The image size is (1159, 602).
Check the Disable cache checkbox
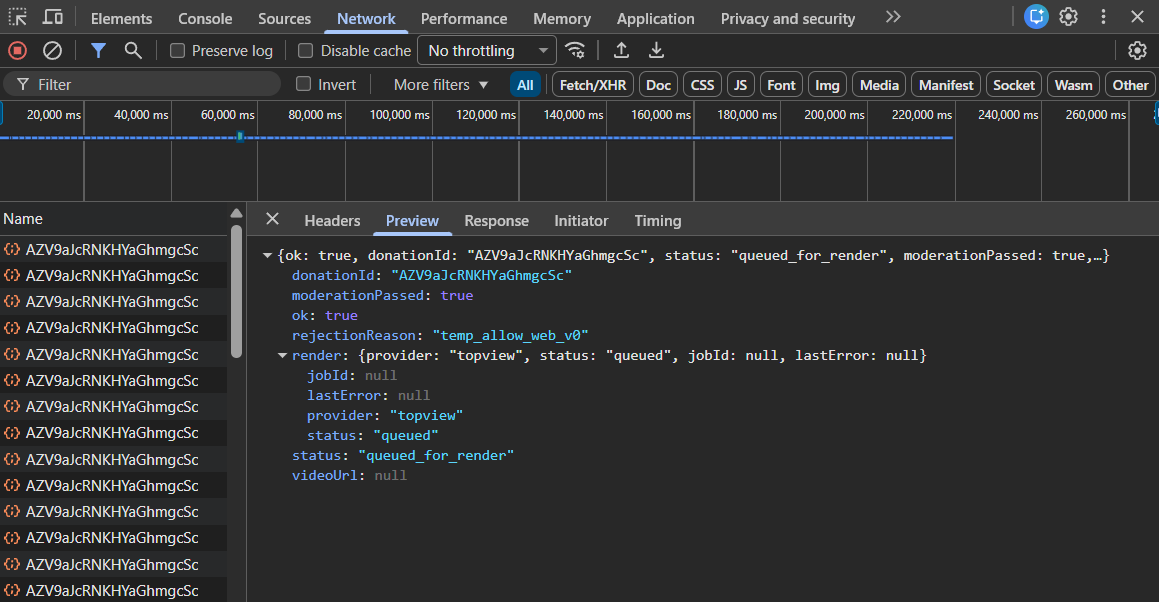(306, 51)
